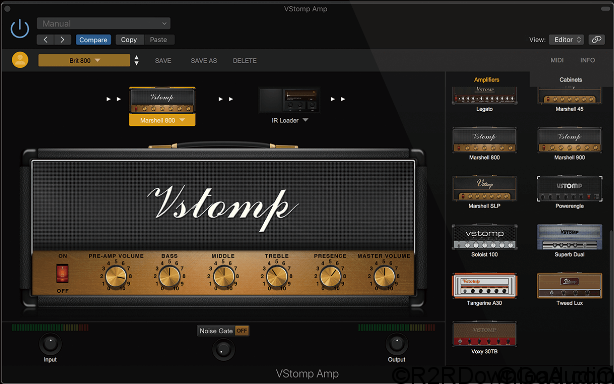Click SAVE AS button
Screen dimensions: 614x384
[x=204, y=61]
